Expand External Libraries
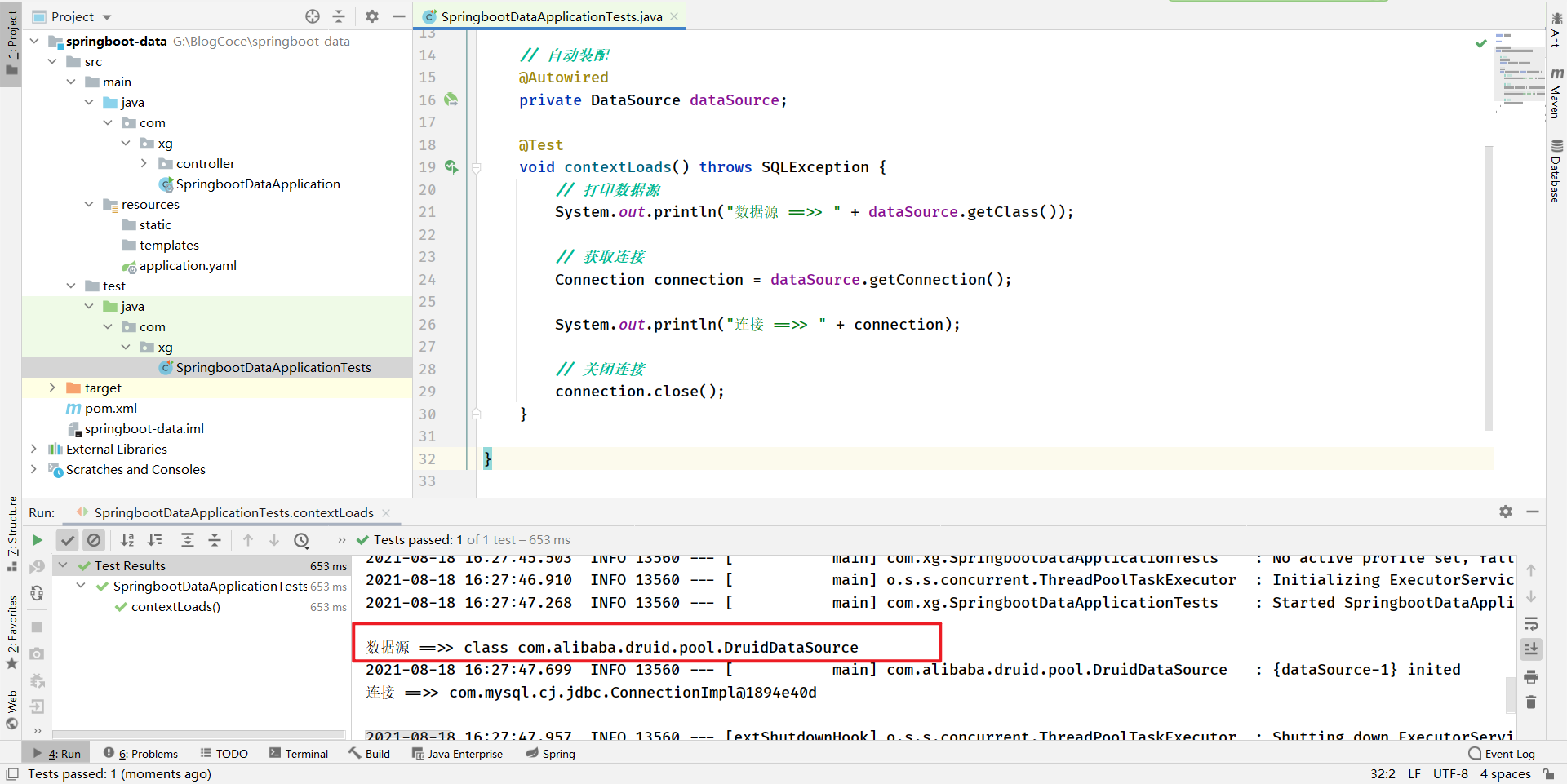This screenshot has width=1567, height=784. tap(34, 449)
